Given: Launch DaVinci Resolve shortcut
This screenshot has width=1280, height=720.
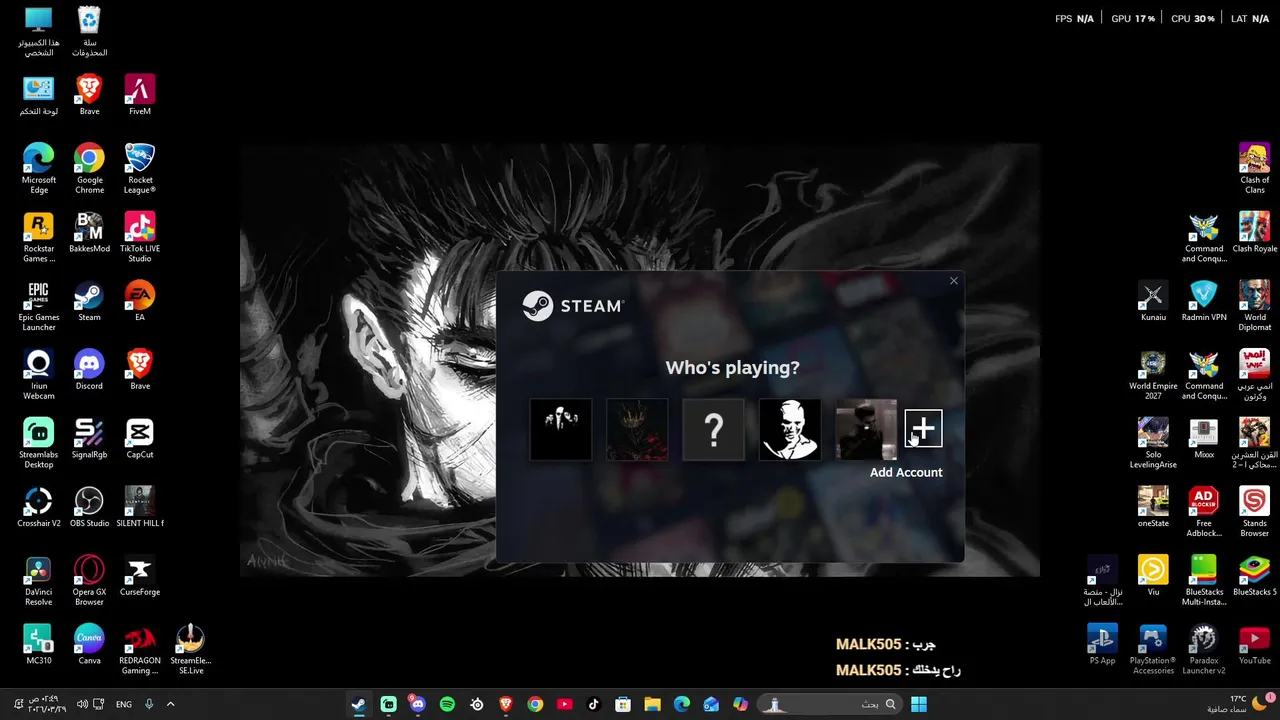Looking at the screenshot, I should tap(39, 580).
